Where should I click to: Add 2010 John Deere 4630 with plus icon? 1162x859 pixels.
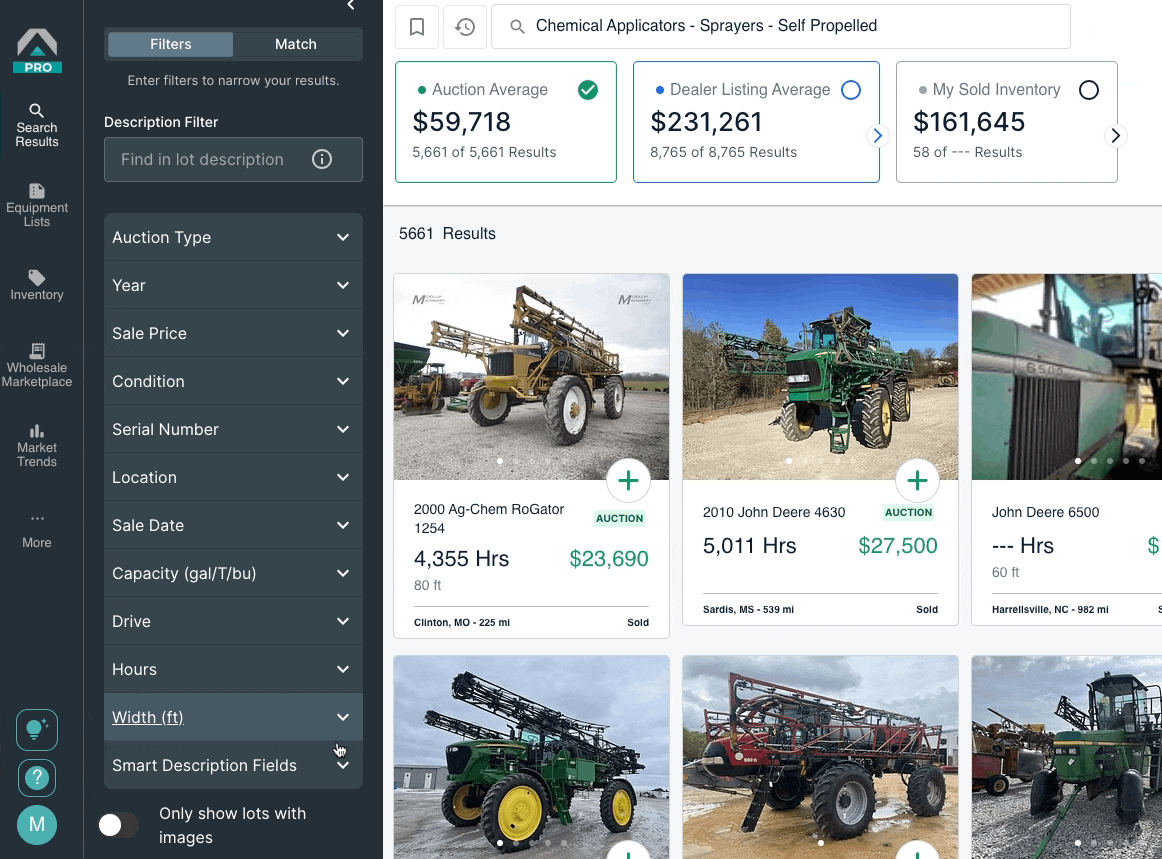[917, 481]
